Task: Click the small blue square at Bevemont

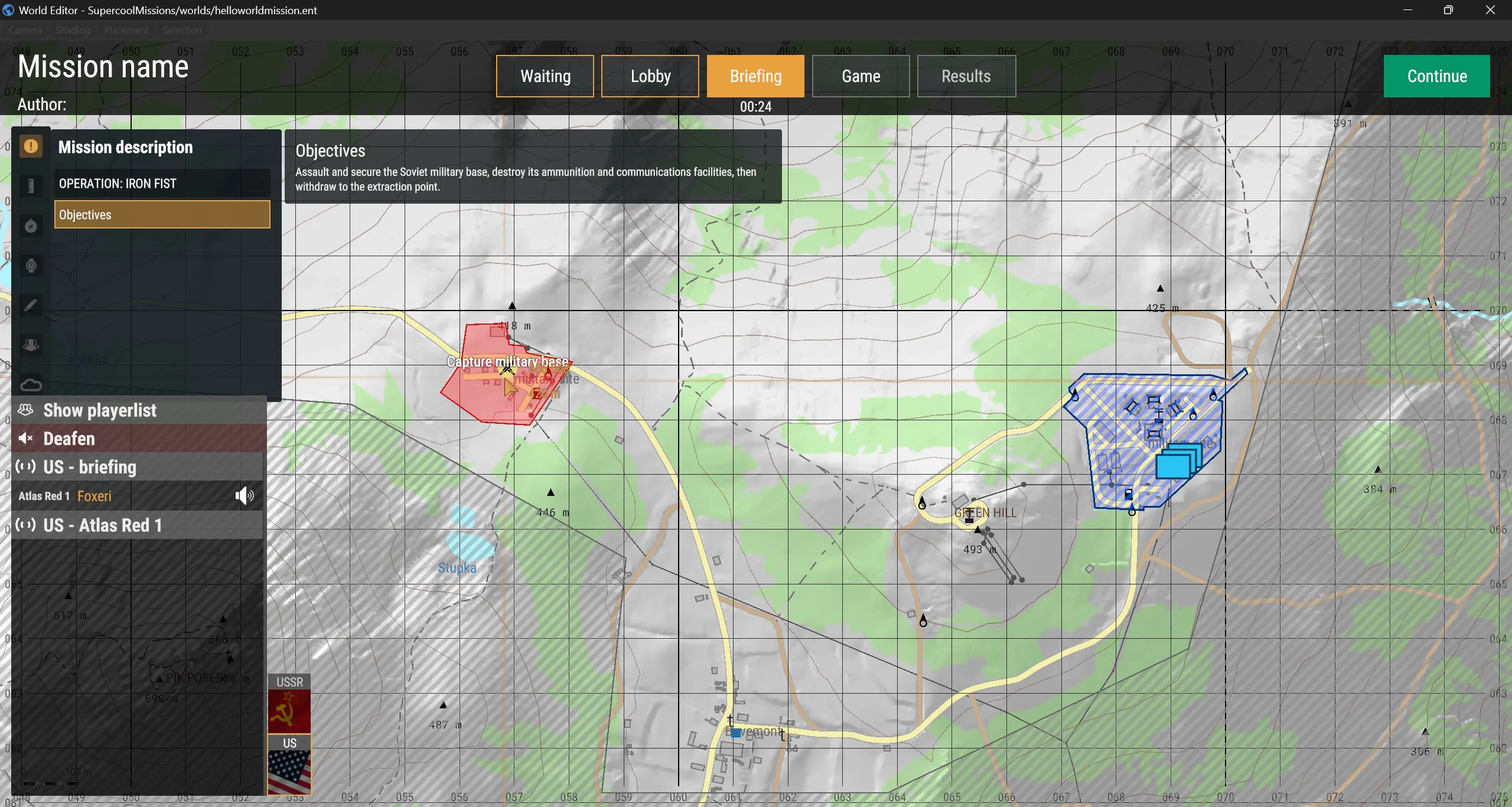Action: pyautogui.click(x=736, y=733)
